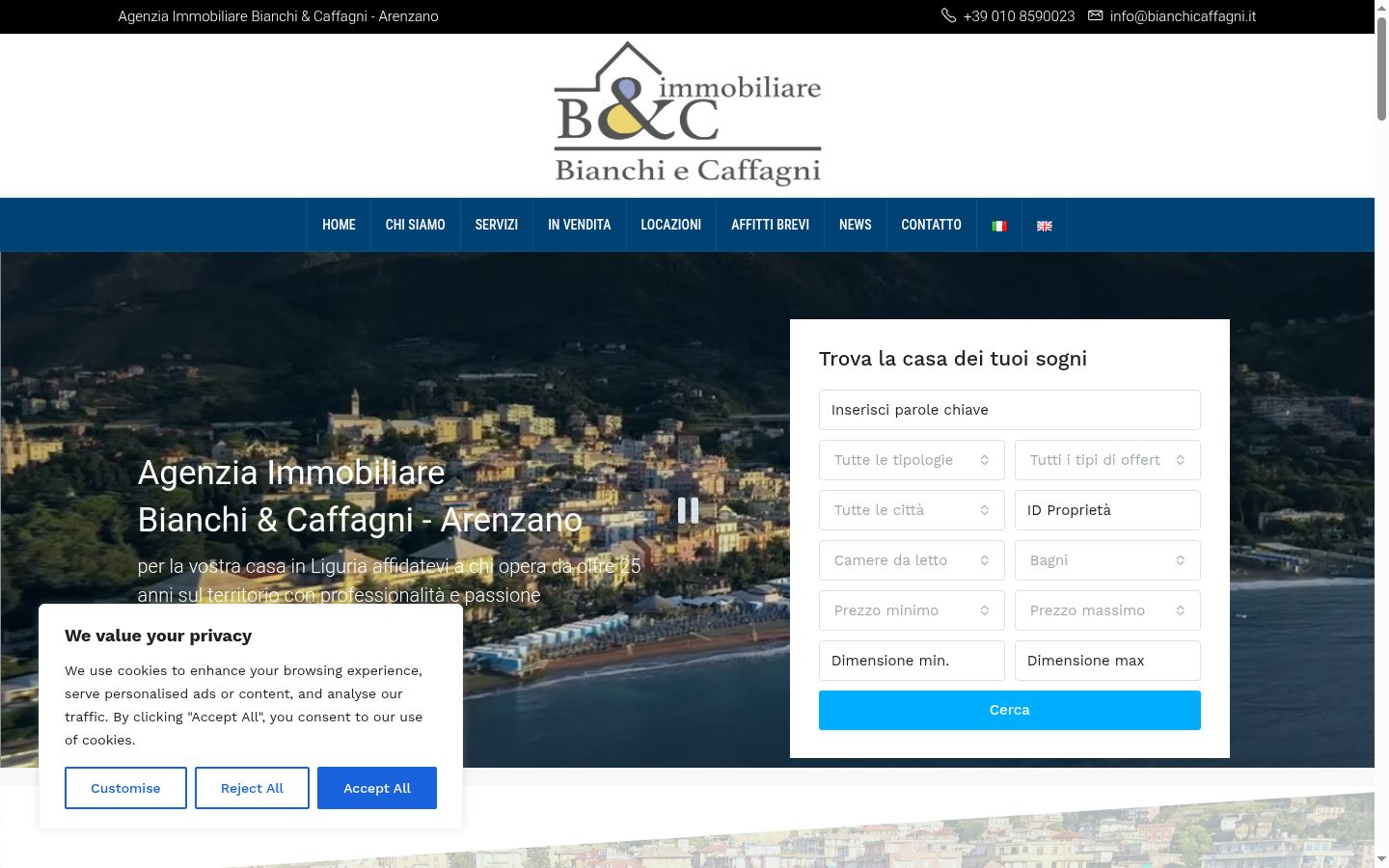Browse the IN VENDITA listings

[x=580, y=225]
